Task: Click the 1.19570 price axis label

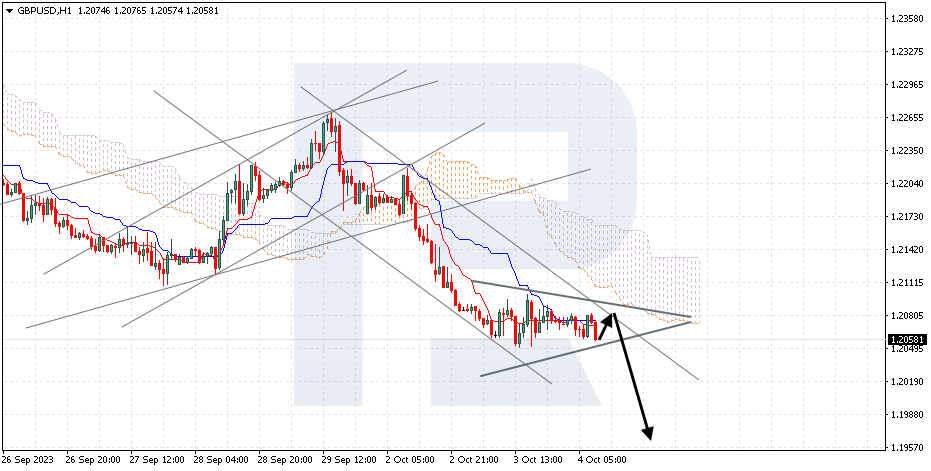Action: pyautogui.click(x=906, y=447)
